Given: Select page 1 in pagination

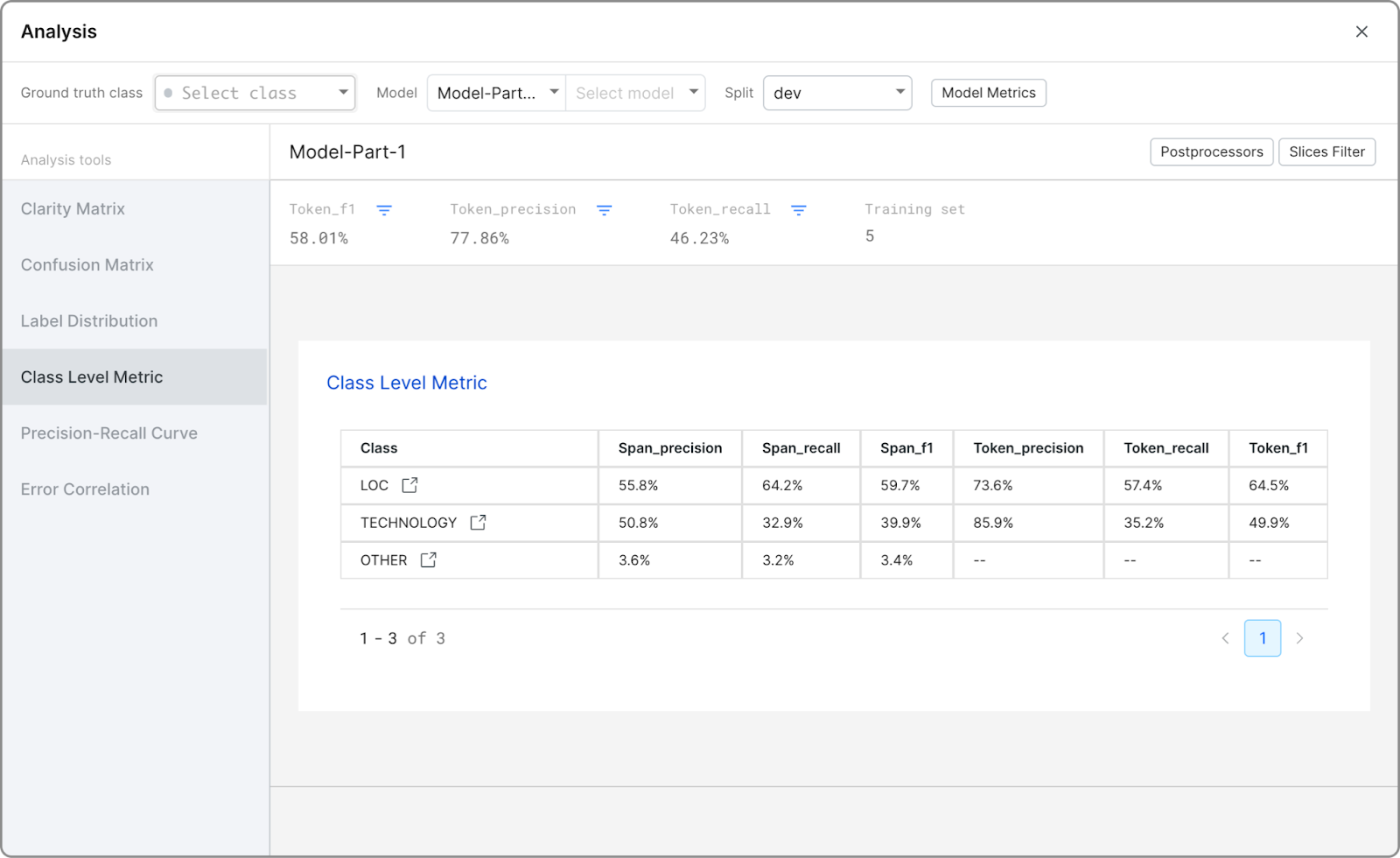Looking at the screenshot, I should (1263, 638).
